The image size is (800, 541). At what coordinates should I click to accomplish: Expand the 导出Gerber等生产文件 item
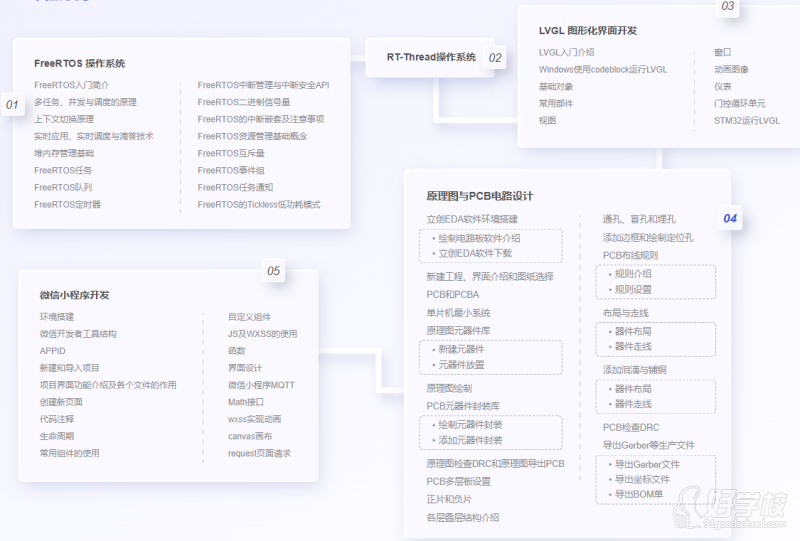[x=648, y=445]
